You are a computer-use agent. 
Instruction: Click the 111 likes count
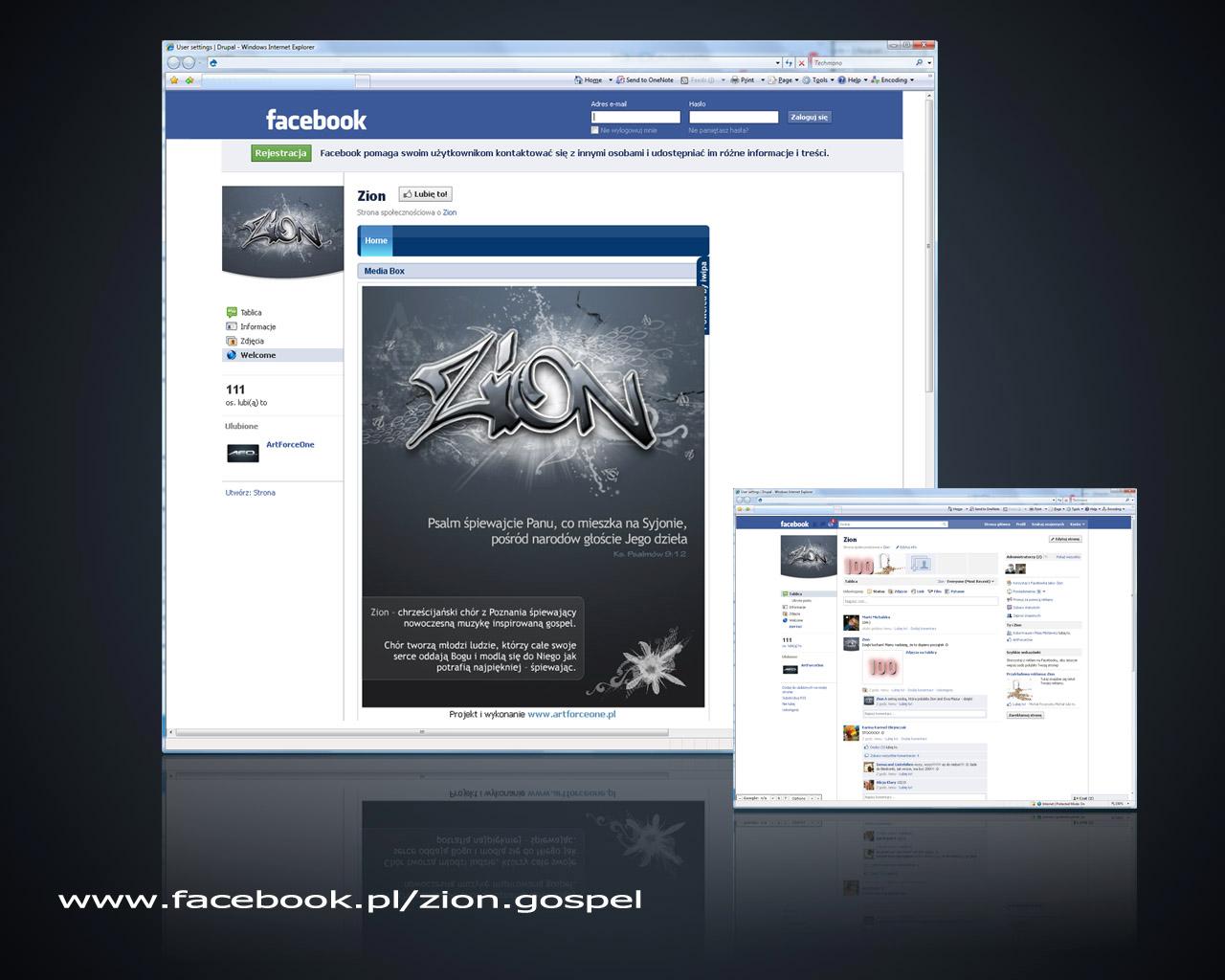click(235, 390)
